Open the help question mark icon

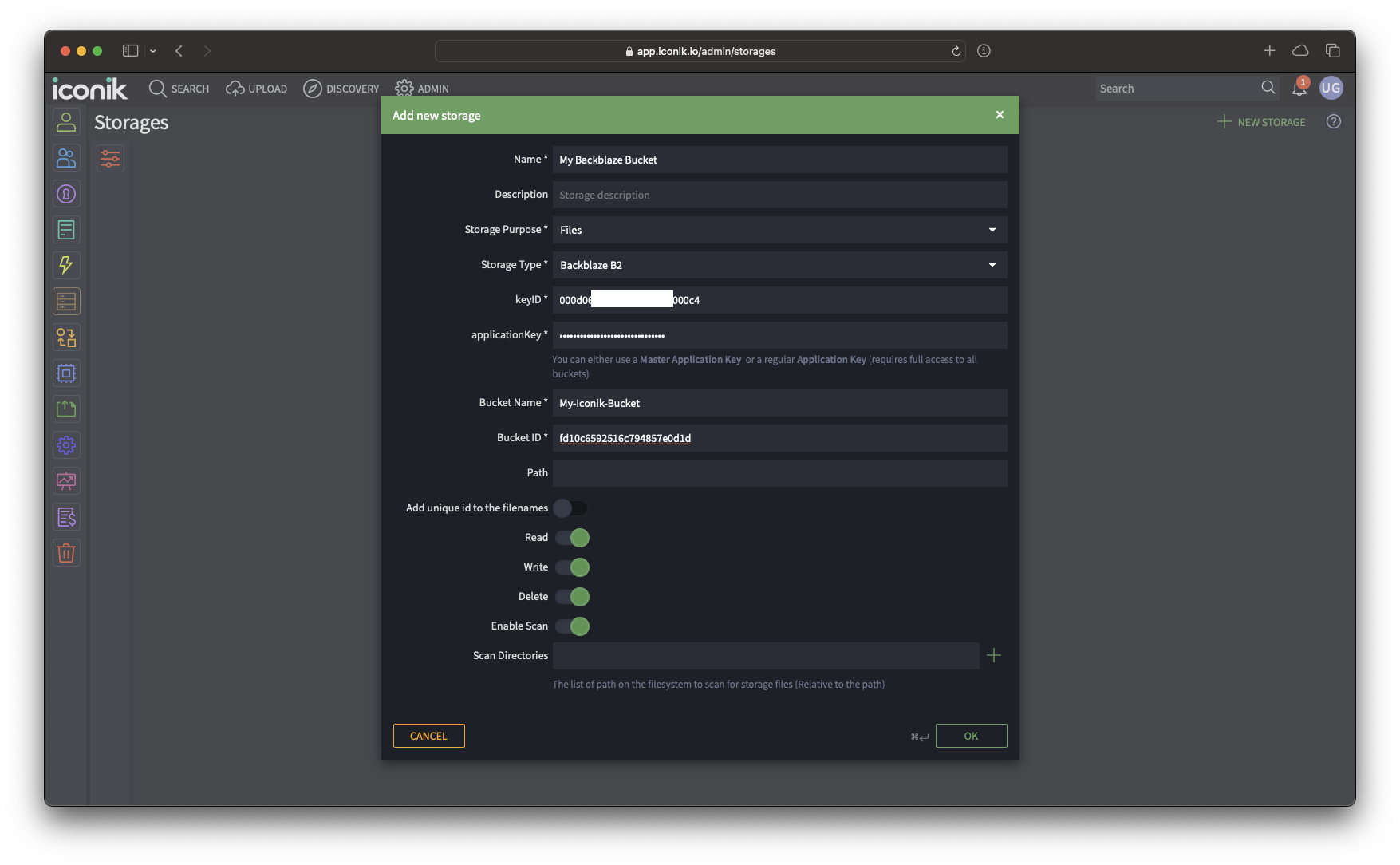[1334, 122]
